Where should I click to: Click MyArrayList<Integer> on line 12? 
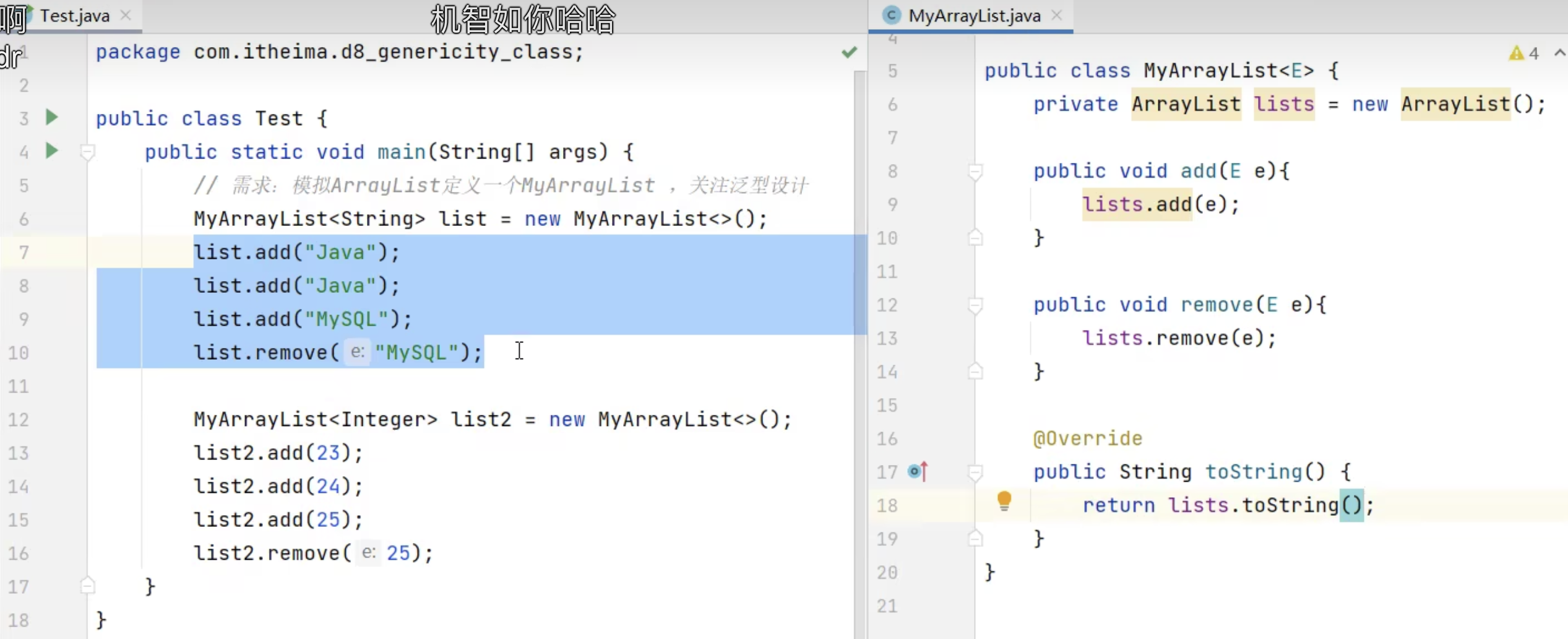pos(316,419)
